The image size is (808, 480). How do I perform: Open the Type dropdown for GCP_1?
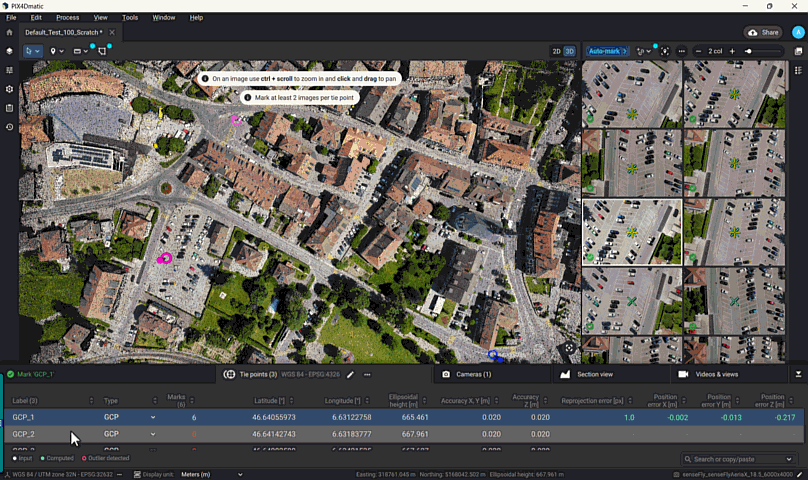153,417
